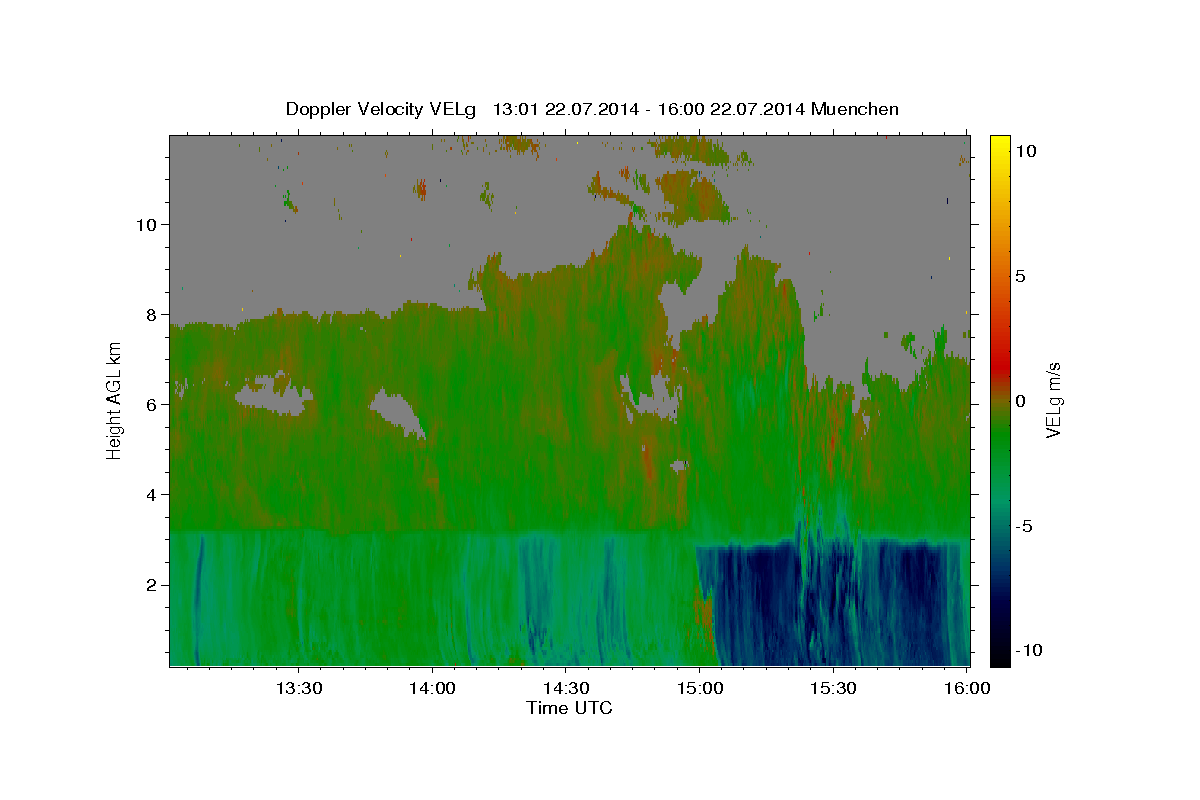Click the 'Time UTC' x-axis label
1200x800 pixels.
[569, 708]
